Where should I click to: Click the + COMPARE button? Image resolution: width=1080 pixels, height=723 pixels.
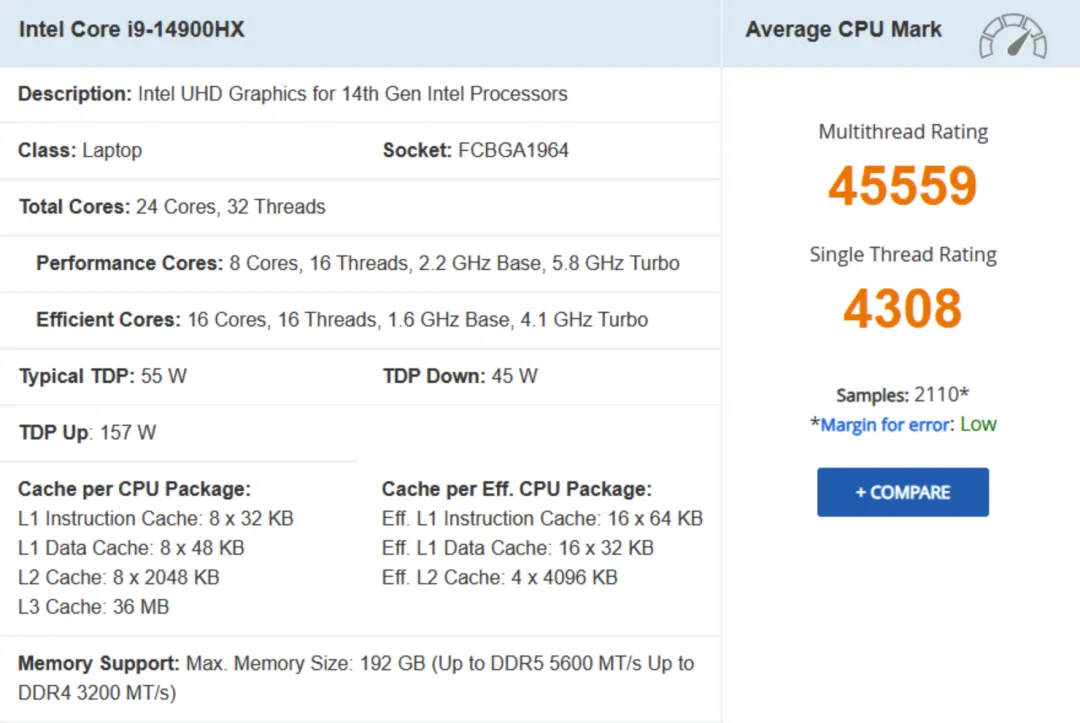click(x=902, y=491)
